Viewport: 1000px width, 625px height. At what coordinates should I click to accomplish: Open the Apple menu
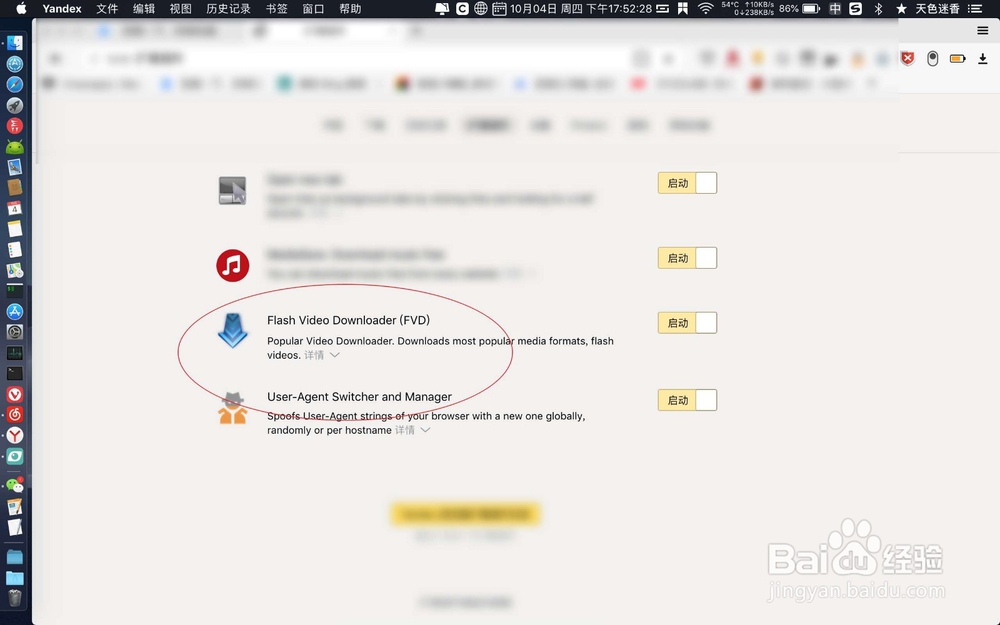click(x=21, y=8)
